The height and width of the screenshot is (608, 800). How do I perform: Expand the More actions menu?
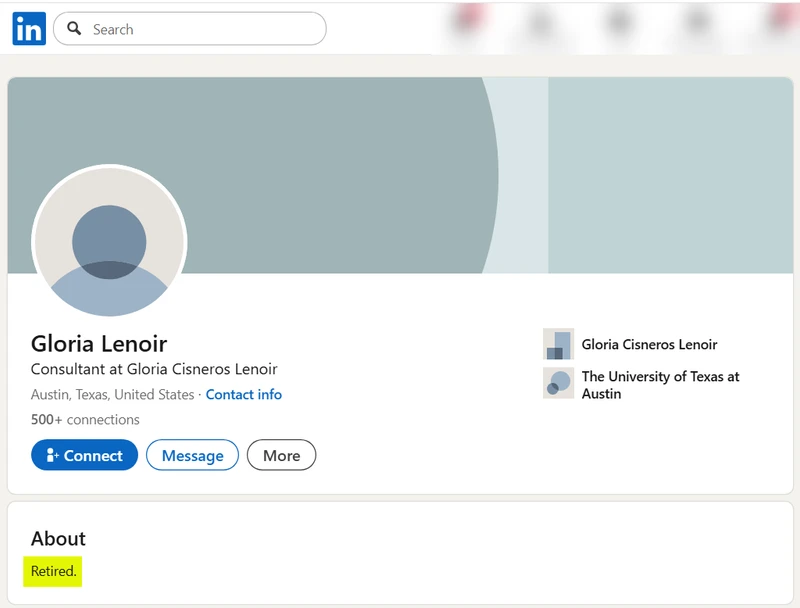click(x=281, y=455)
